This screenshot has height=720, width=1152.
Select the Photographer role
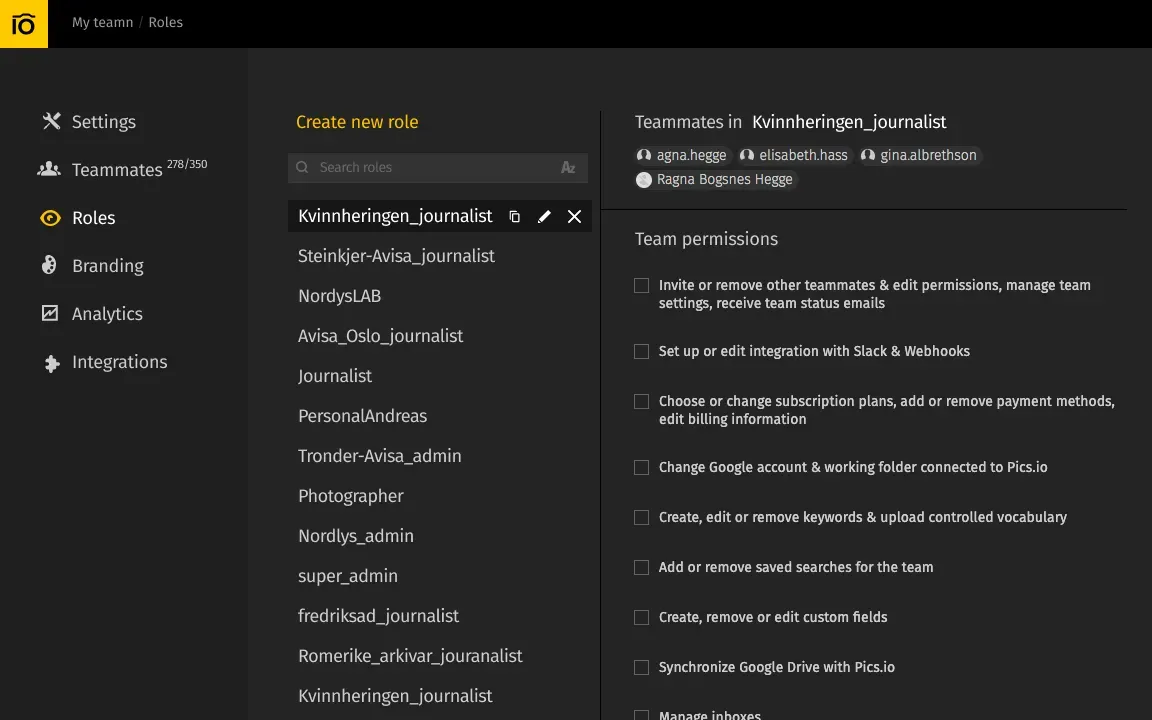coord(351,496)
